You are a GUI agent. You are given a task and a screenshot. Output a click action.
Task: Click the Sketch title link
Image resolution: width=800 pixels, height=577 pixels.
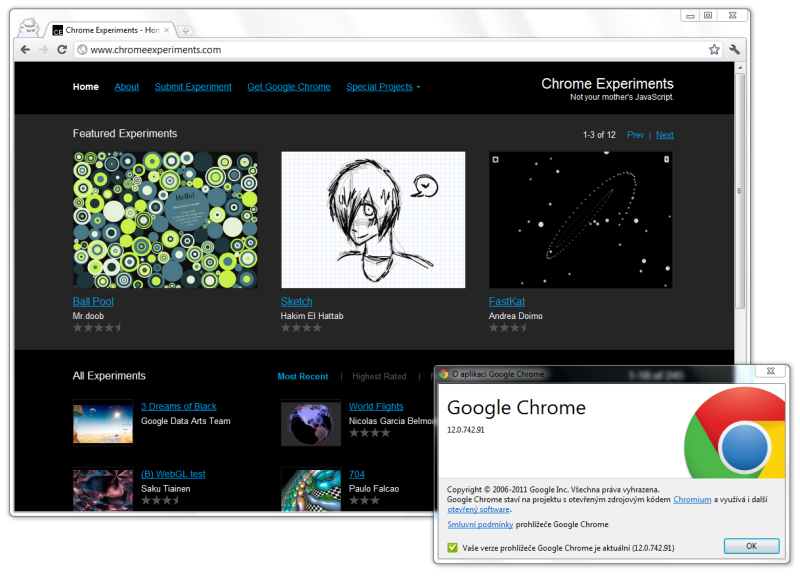[x=296, y=302]
